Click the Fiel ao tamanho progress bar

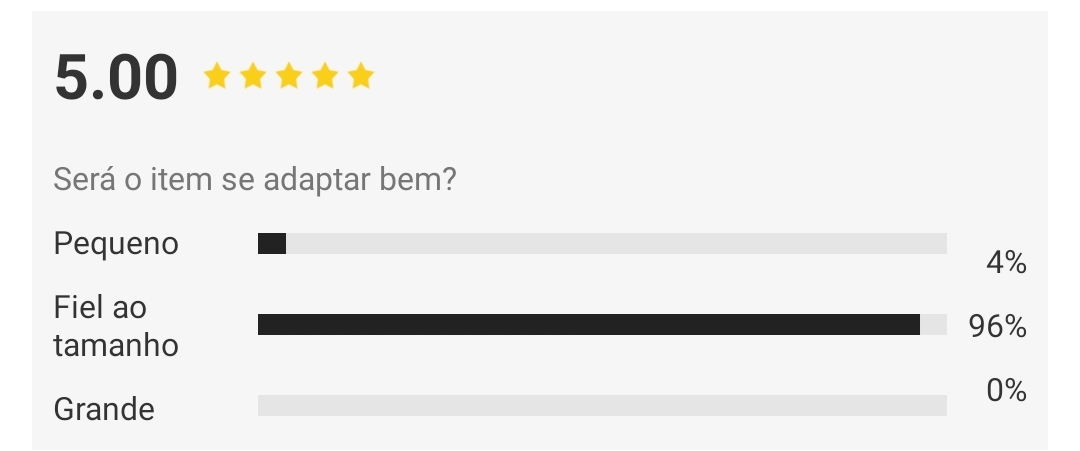pyautogui.click(x=602, y=324)
